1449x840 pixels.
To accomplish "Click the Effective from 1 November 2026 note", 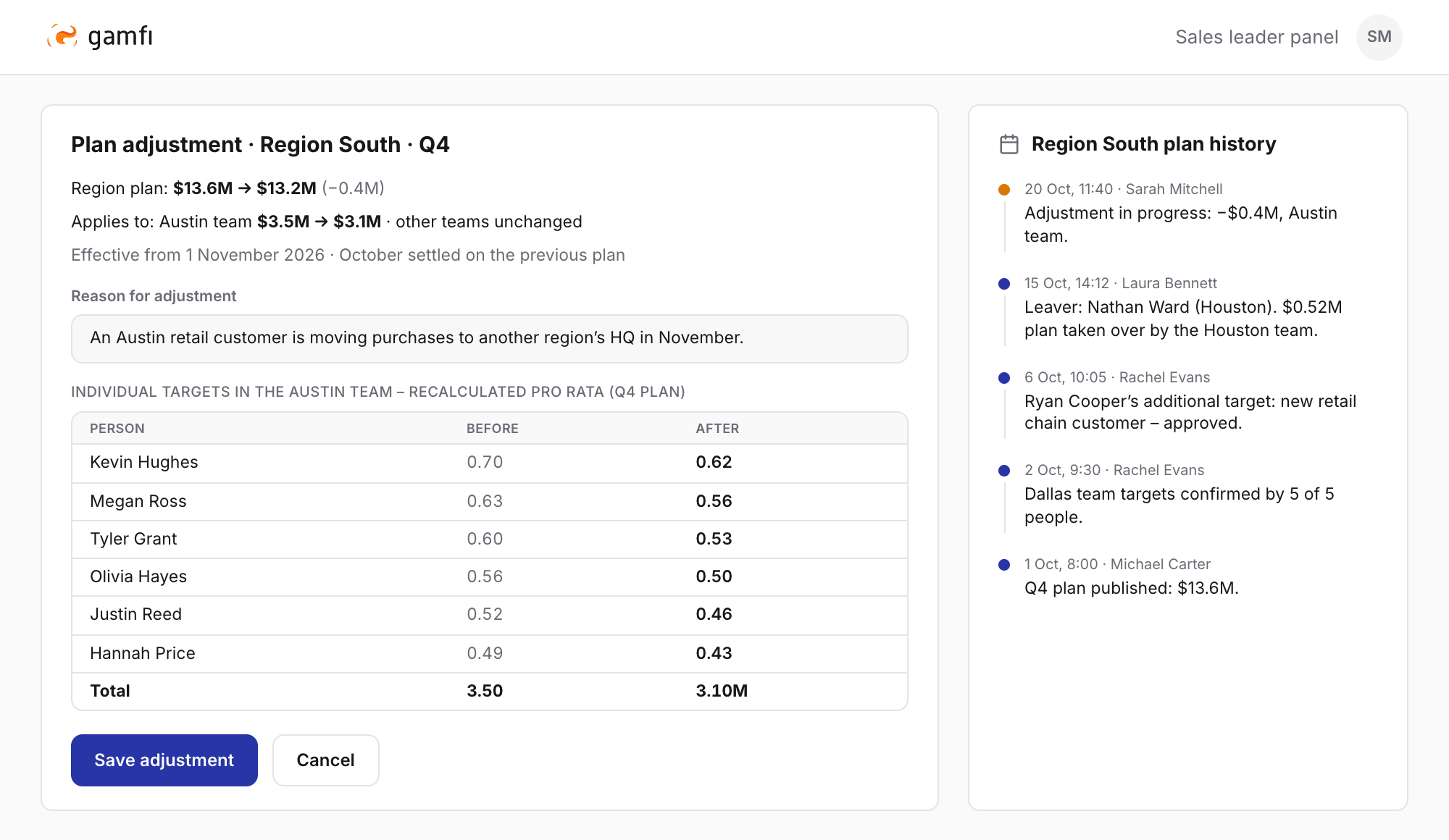I will 348,255.
